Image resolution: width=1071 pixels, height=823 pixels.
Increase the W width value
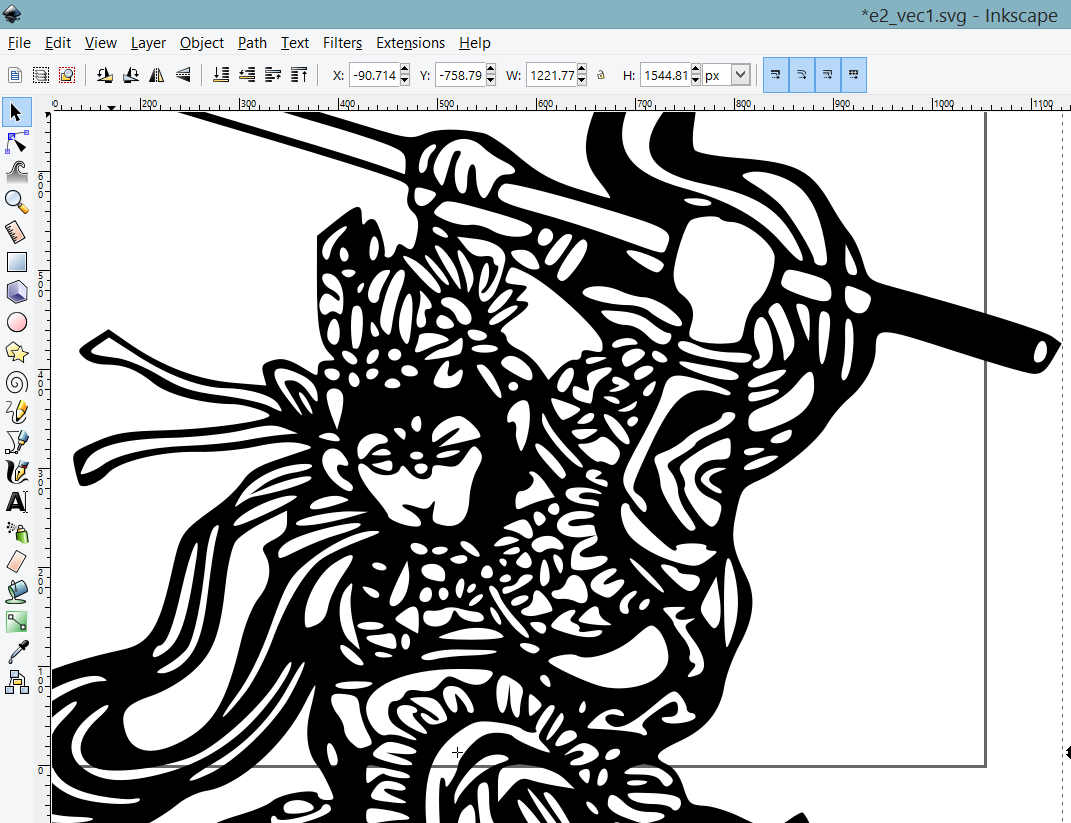[x=582, y=70]
